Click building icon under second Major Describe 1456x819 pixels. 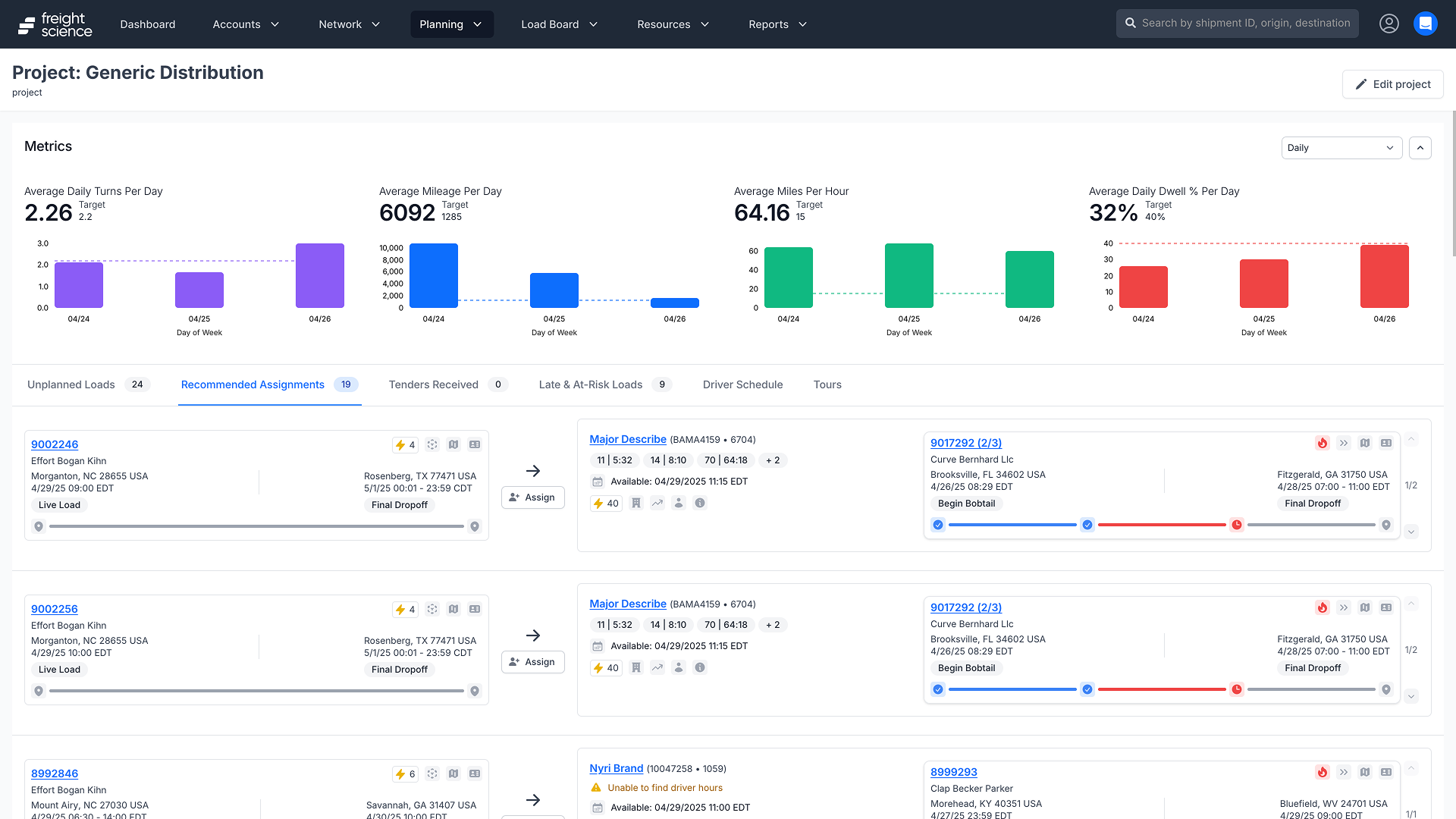(636, 667)
